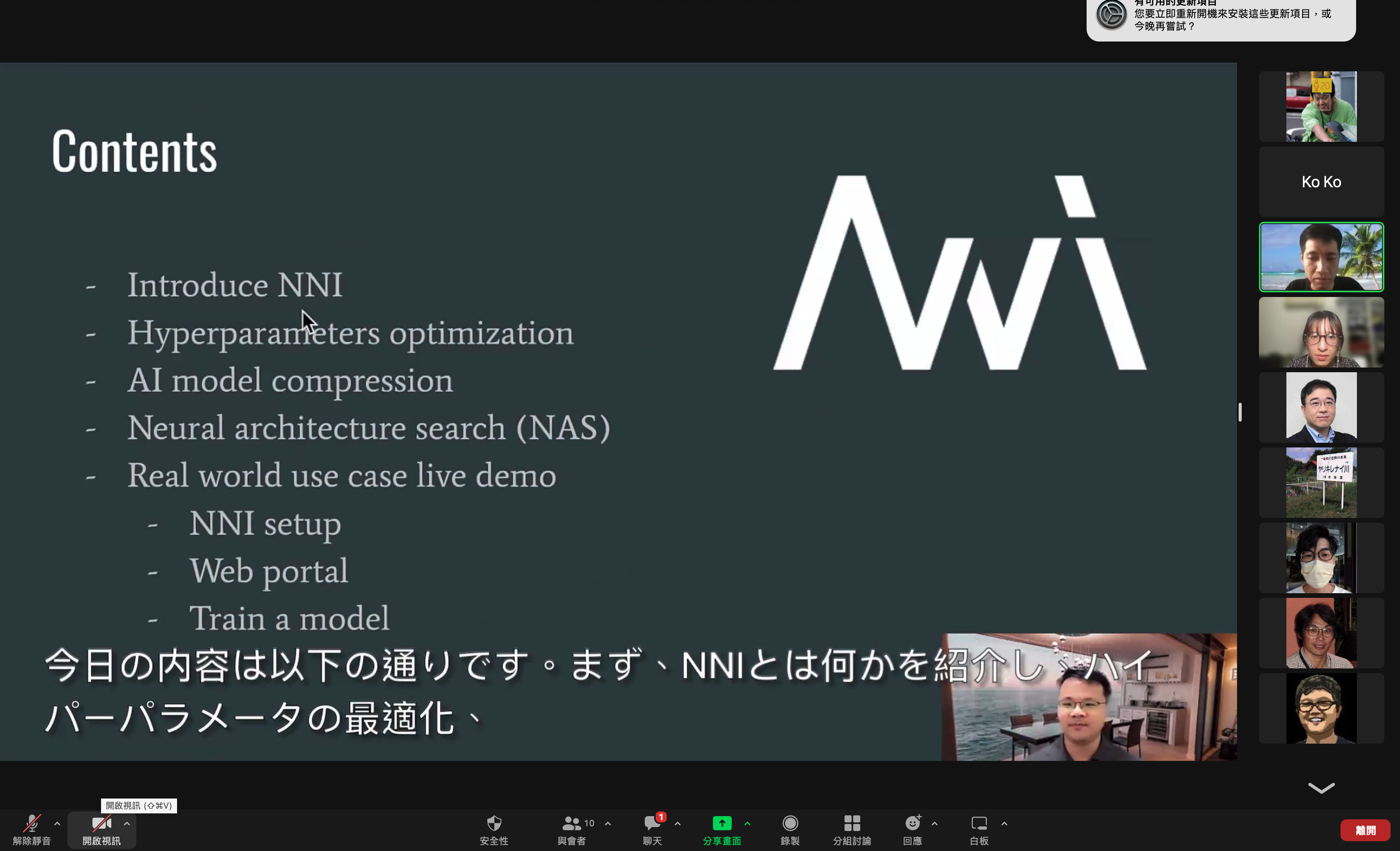Screen dimensions: 1400x851
Task: Open the 聊天 chat panel
Action: [652, 830]
